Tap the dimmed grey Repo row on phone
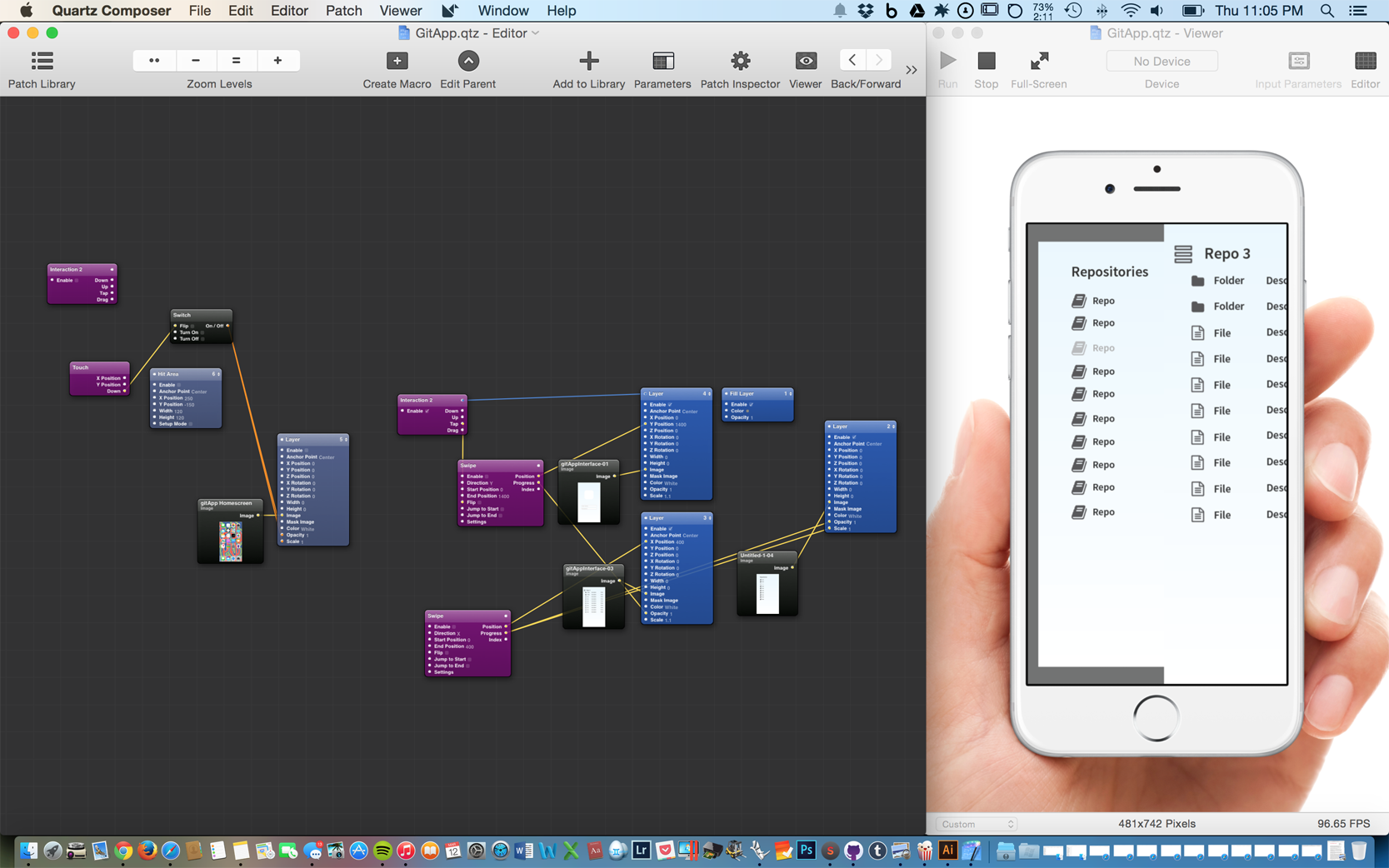Screen dimensions: 1389x868 (1093, 347)
